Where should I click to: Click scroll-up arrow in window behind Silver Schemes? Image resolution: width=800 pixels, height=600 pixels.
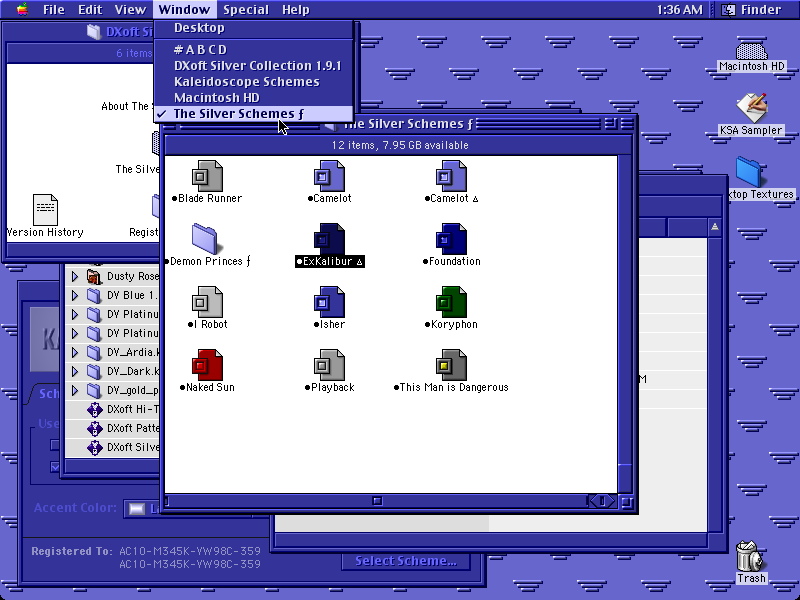tap(714, 227)
